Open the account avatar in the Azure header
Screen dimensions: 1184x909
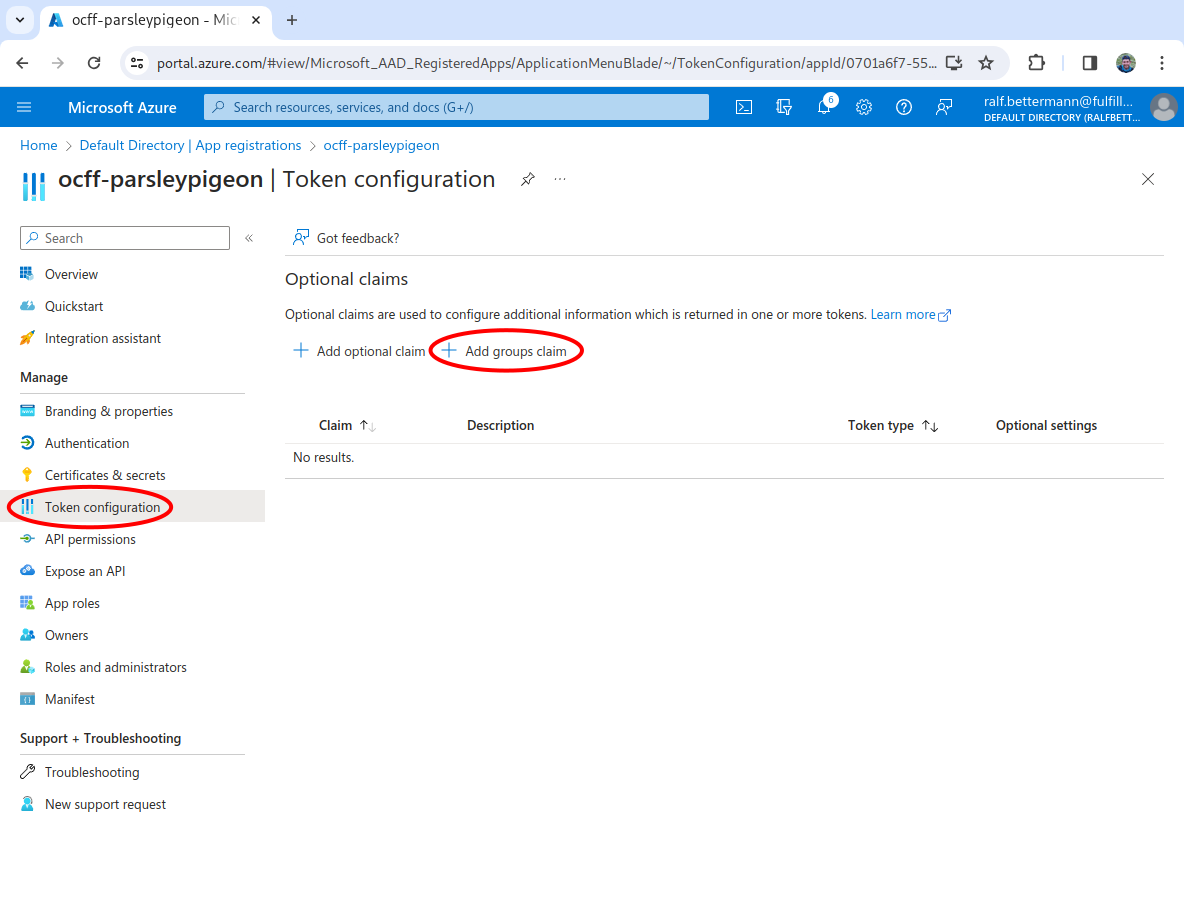click(1164, 107)
